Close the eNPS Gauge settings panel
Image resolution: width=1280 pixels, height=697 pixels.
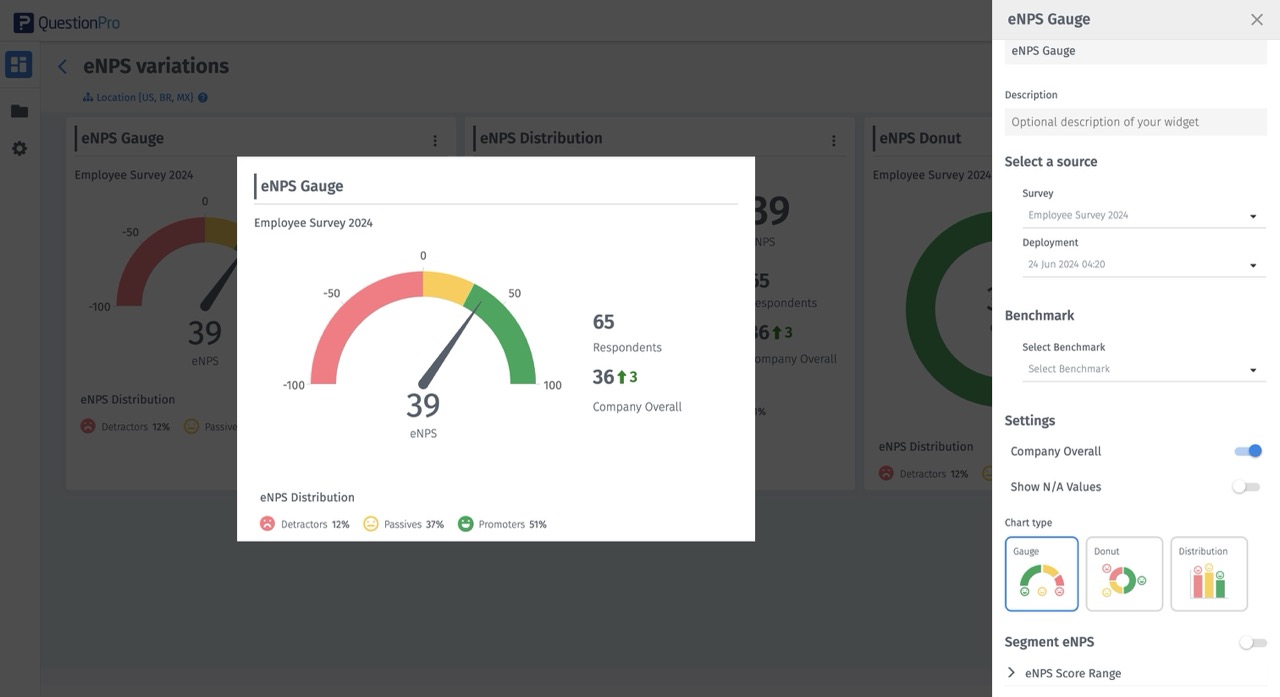pos(1256,20)
